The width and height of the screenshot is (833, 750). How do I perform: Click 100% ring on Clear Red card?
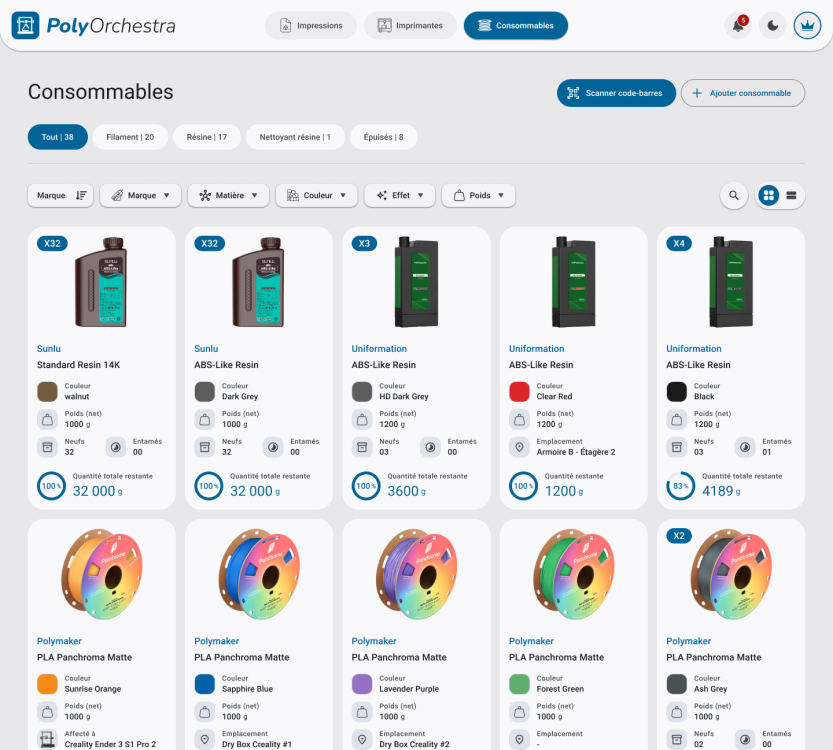523,486
